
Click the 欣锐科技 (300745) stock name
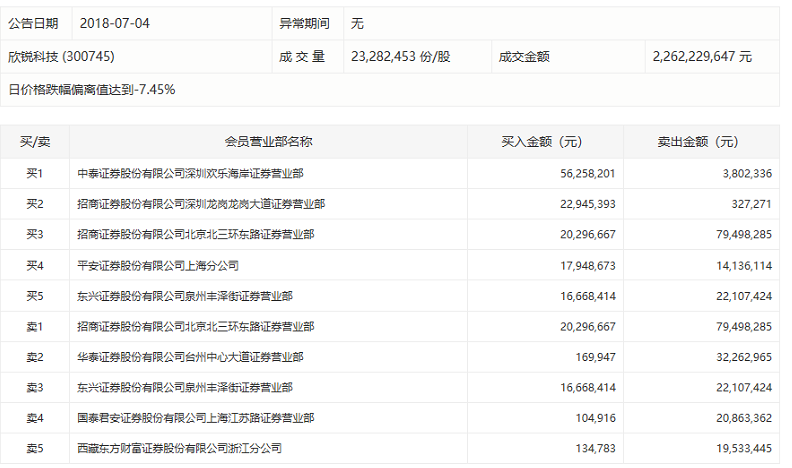tap(68, 57)
